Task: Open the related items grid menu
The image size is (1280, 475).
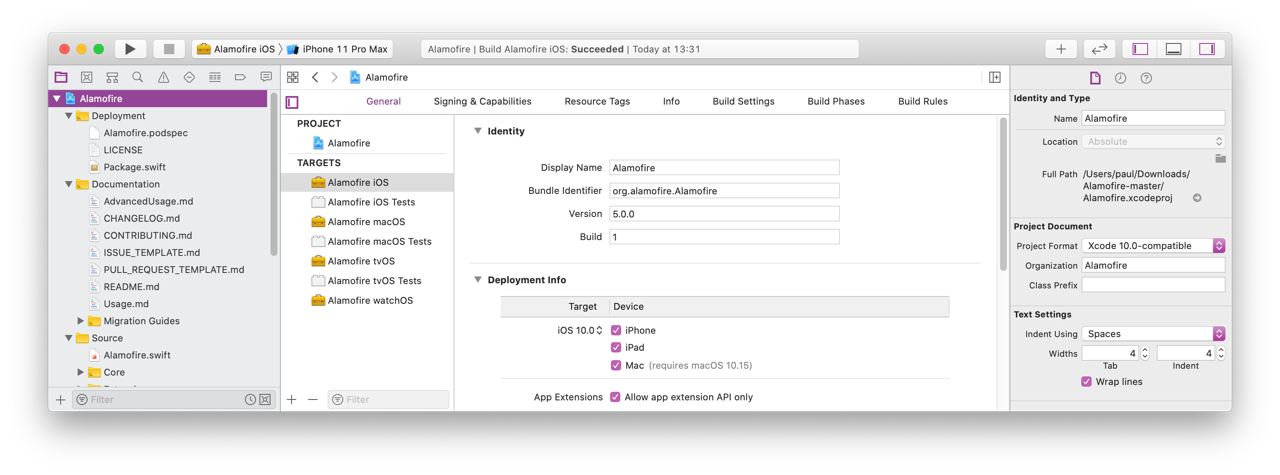Action: (293, 77)
